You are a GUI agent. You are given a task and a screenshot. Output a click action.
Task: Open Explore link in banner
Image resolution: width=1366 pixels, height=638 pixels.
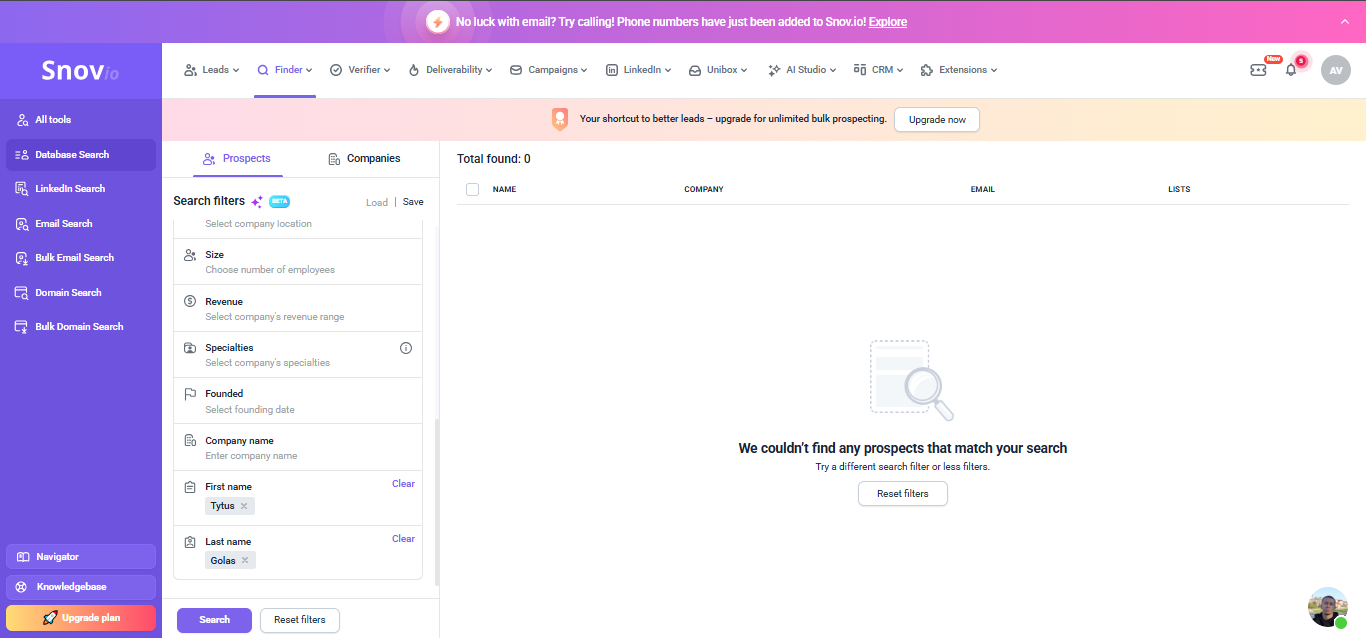pos(888,21)
